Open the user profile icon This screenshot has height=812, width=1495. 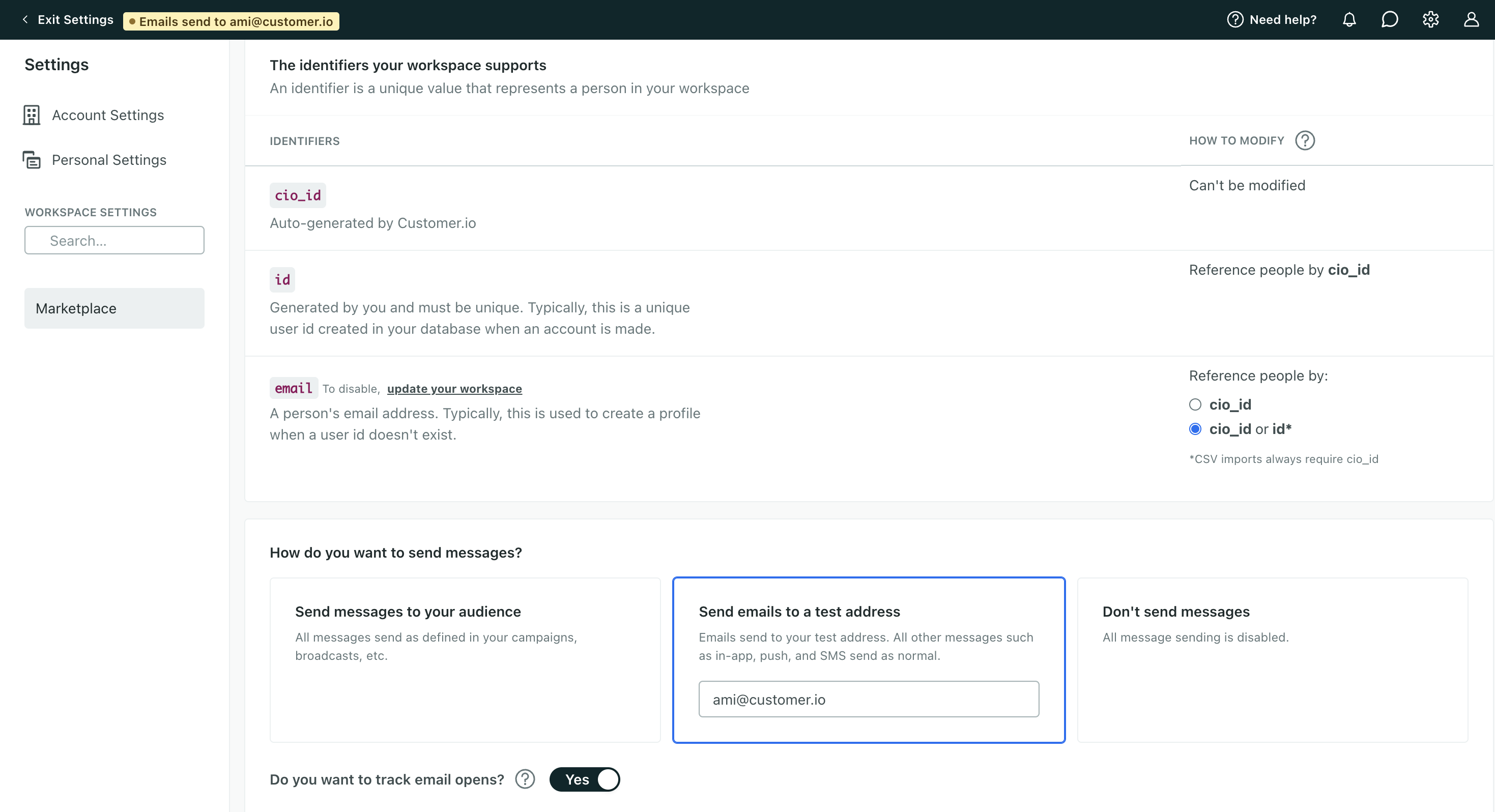pos(1471,20)
